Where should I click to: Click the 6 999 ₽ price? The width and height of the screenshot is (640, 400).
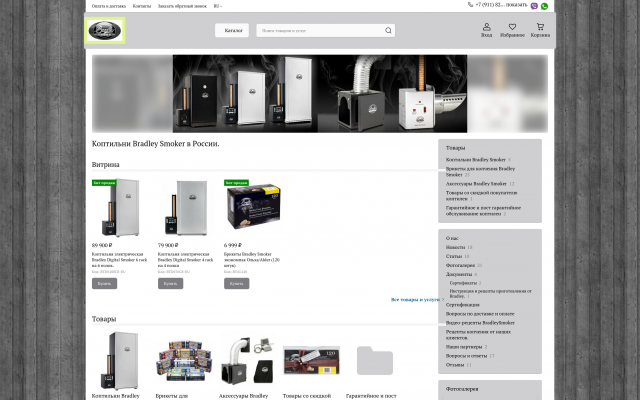pyautogui.click(x=233, y=245)
